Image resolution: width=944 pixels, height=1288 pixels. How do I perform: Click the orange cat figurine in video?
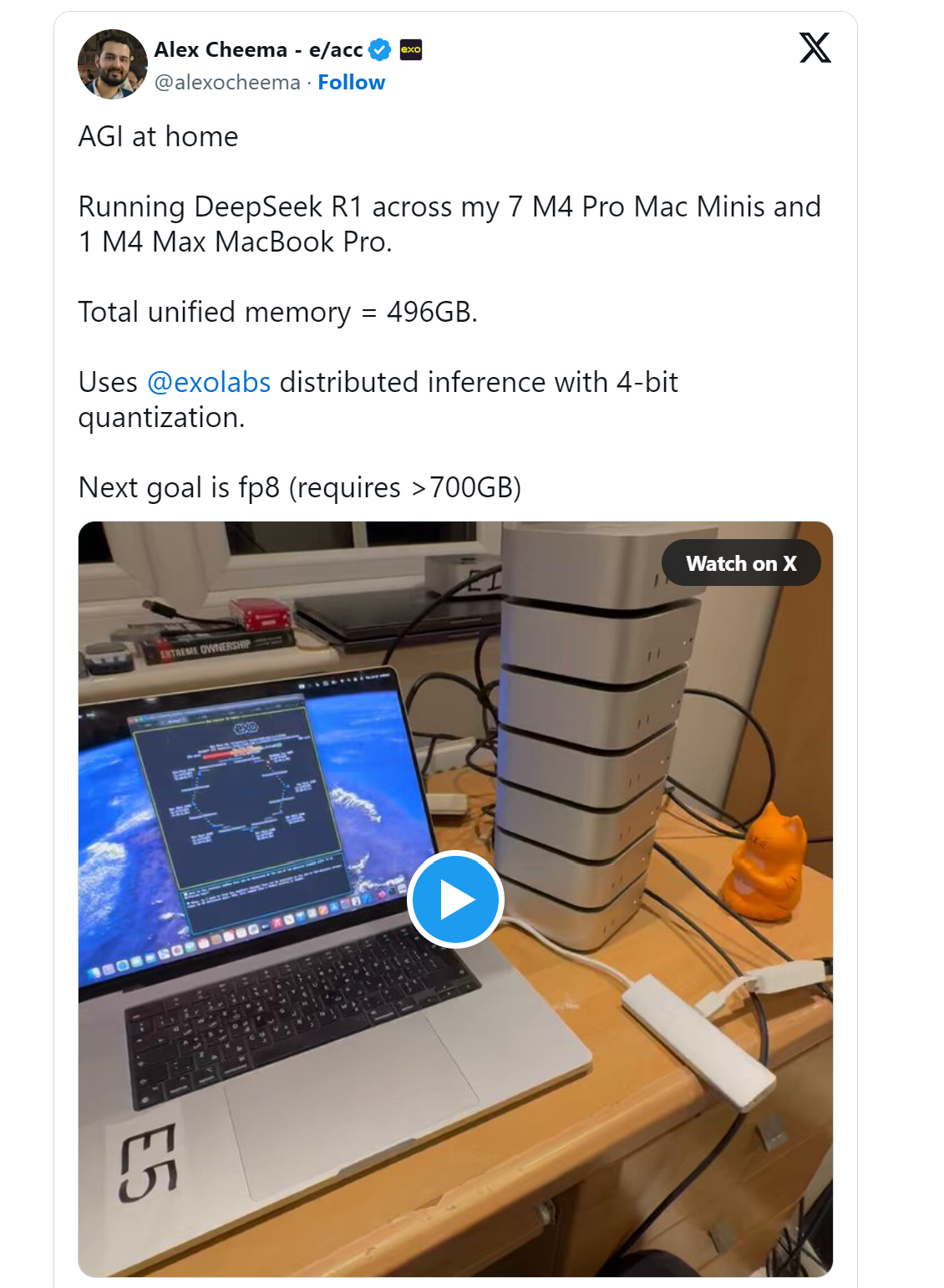click(x=766, y=861)
